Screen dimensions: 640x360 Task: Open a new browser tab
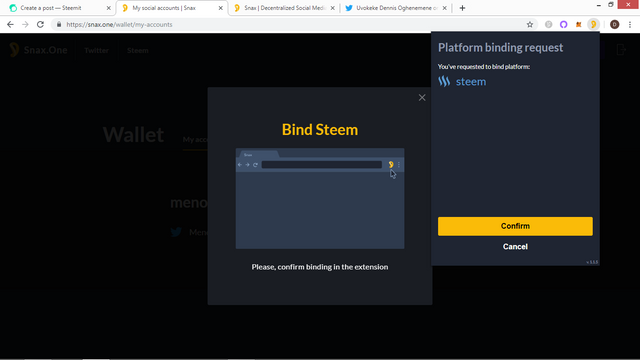(462, 8)
